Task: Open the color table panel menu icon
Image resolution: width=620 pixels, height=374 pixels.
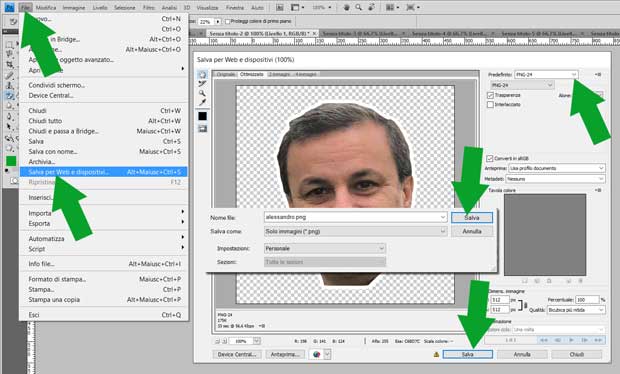Action: tap(598, 190)
